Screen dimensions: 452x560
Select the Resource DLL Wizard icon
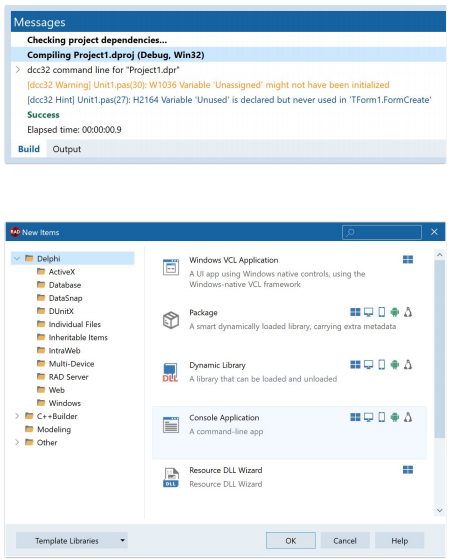click(171, 478)
